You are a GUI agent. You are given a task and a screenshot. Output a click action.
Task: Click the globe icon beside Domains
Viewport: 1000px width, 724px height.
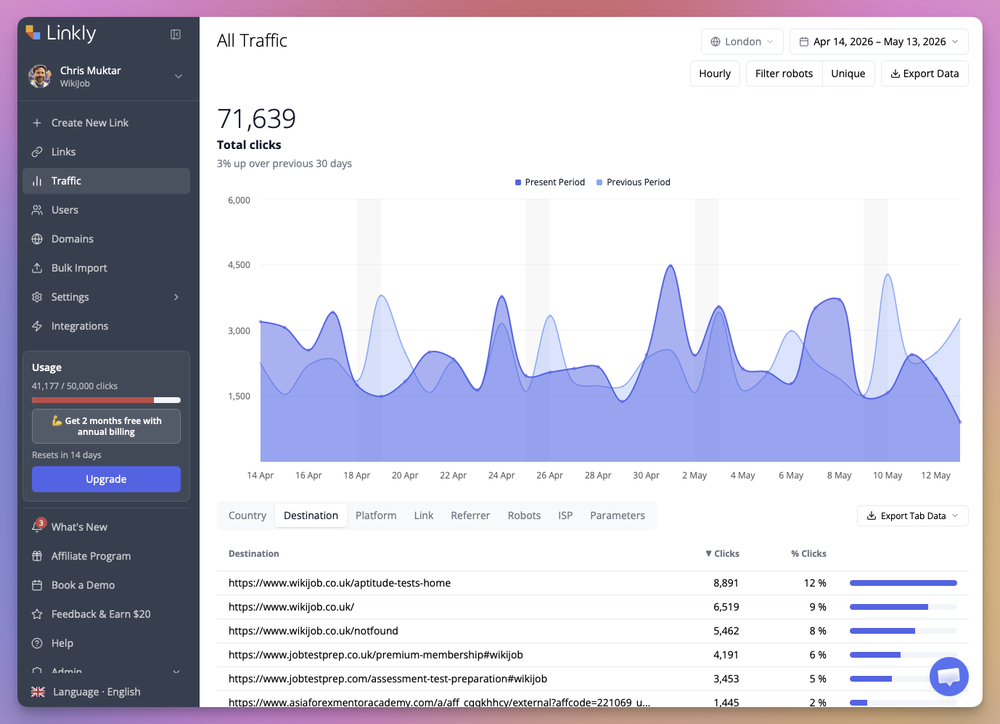click(37, 239)
